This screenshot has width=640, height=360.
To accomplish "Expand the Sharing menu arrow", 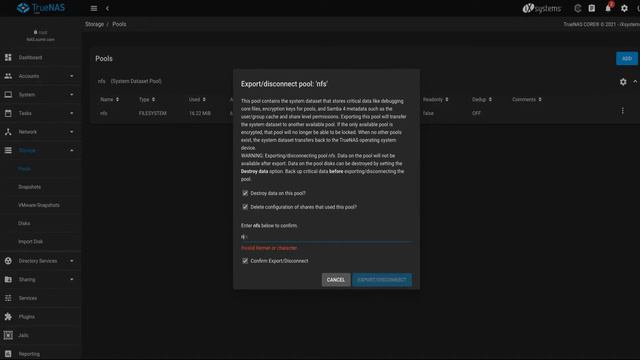I will (x=72, y=279).
